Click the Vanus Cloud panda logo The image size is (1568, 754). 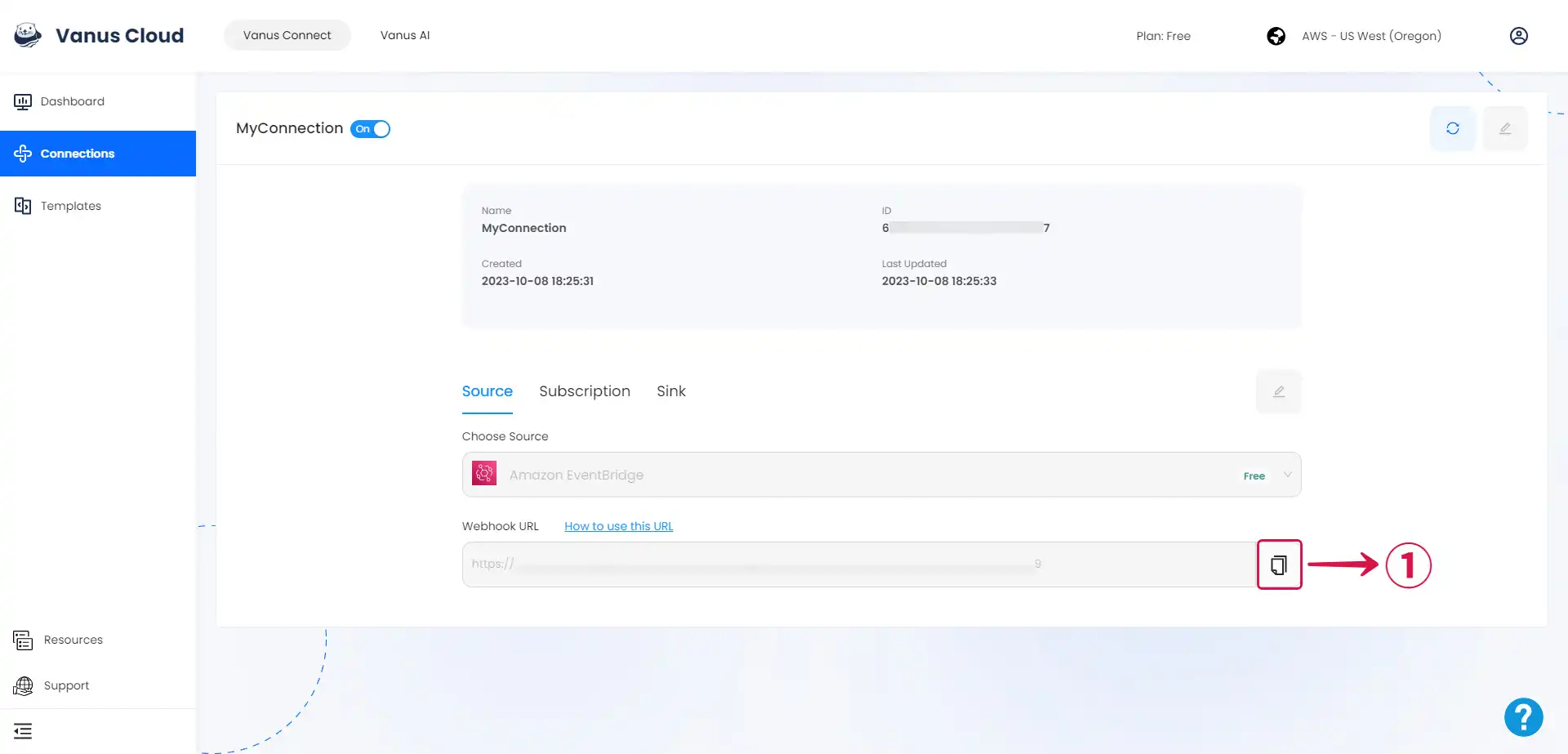27,34
